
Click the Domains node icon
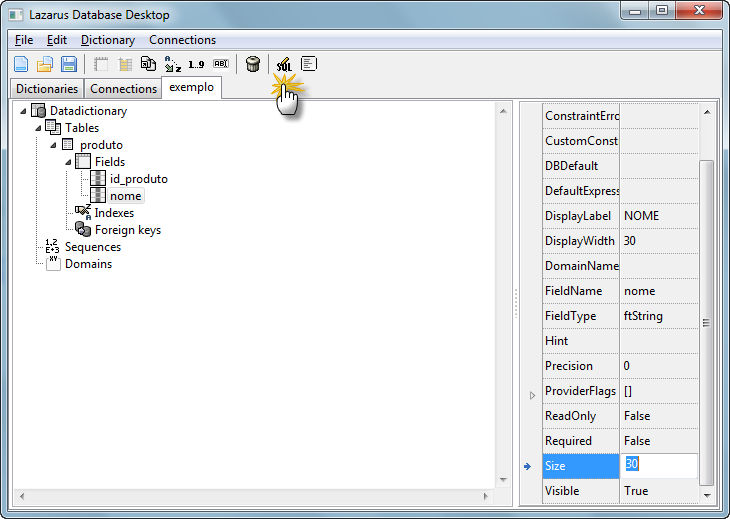(53, 263)
